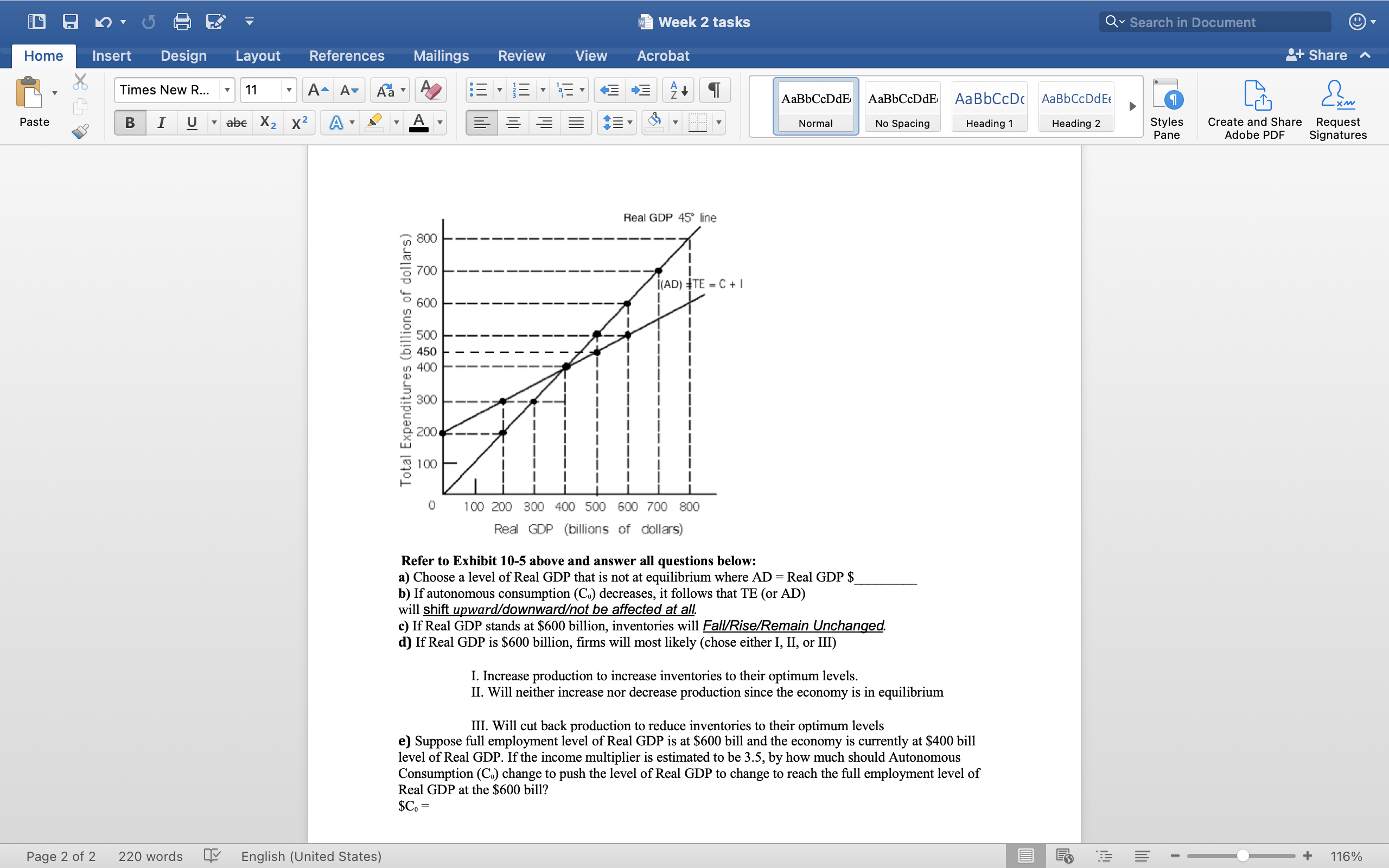Click the Format Painter brush icon
1389x868 pixels.
point(80,131)
